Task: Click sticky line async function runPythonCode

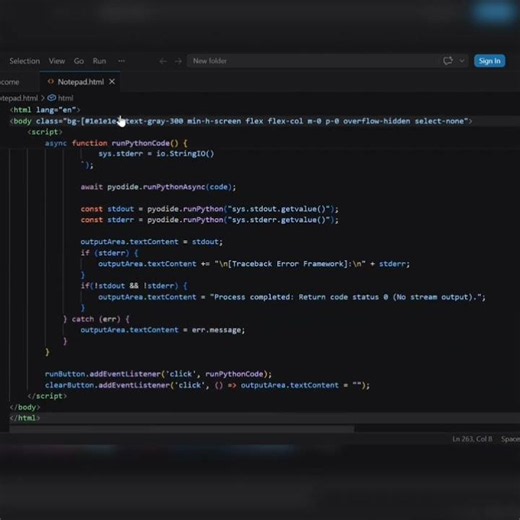Action: 116,143
